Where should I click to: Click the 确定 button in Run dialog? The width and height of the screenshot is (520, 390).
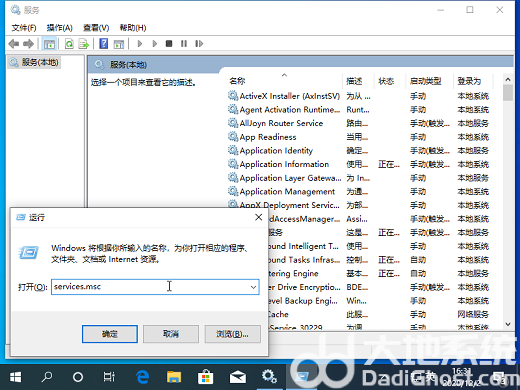click(x=110, y=334)
